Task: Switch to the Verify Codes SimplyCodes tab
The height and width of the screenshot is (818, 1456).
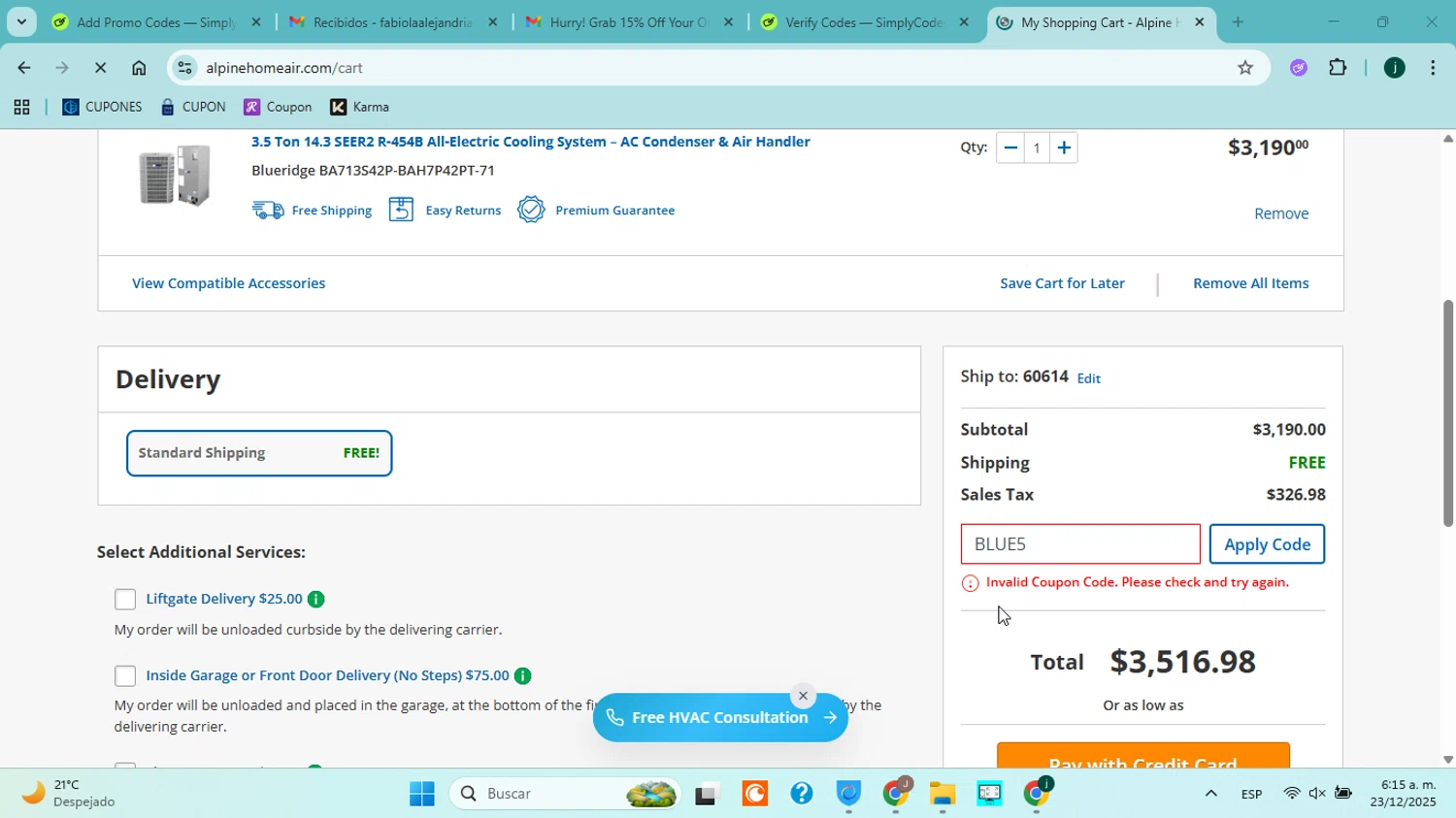Action: click(x=864, y=22)
